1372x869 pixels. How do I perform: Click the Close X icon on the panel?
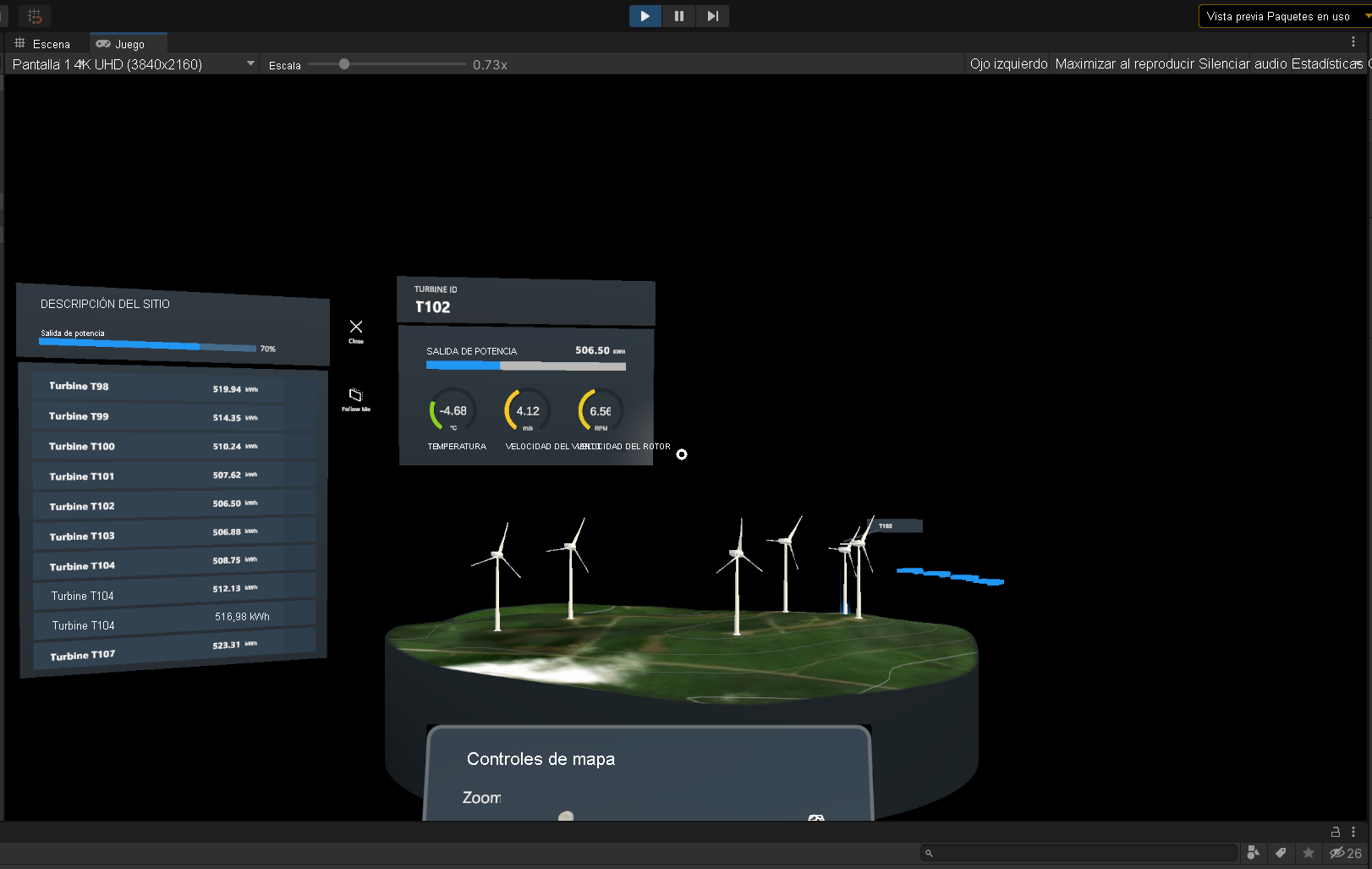tap(355, 326)
